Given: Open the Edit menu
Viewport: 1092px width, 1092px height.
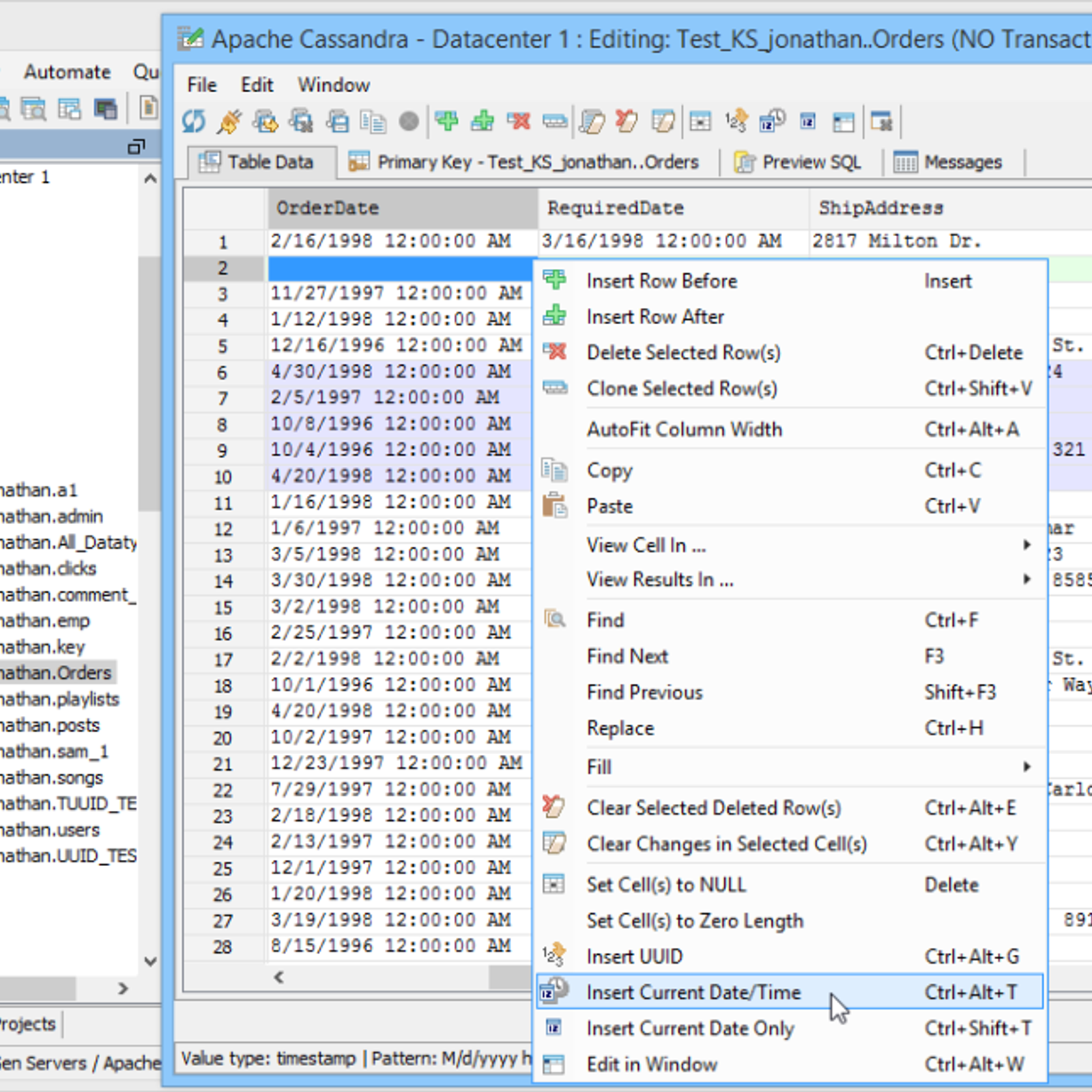Looking at the screenshot, I should 257,85.
